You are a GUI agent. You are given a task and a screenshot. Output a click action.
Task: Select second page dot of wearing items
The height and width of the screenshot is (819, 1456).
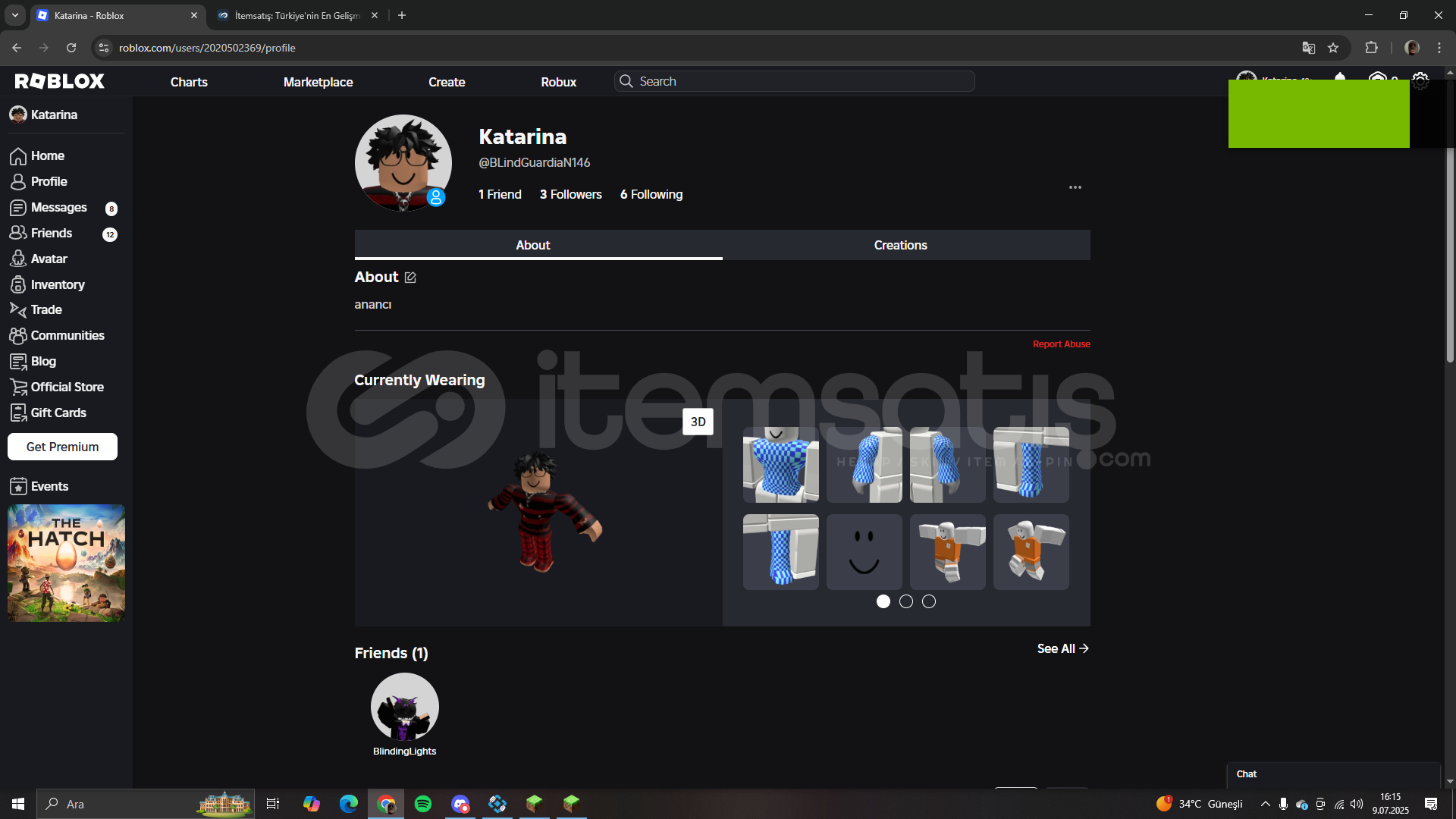point(906,601)
